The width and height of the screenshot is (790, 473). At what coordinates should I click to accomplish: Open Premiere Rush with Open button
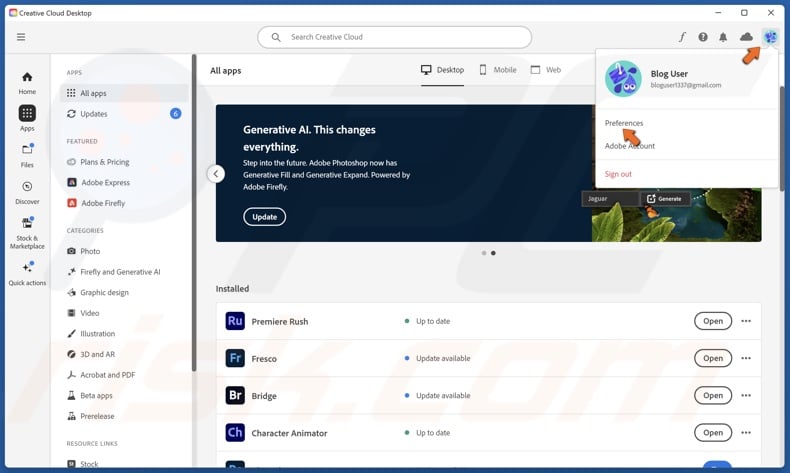713,321
